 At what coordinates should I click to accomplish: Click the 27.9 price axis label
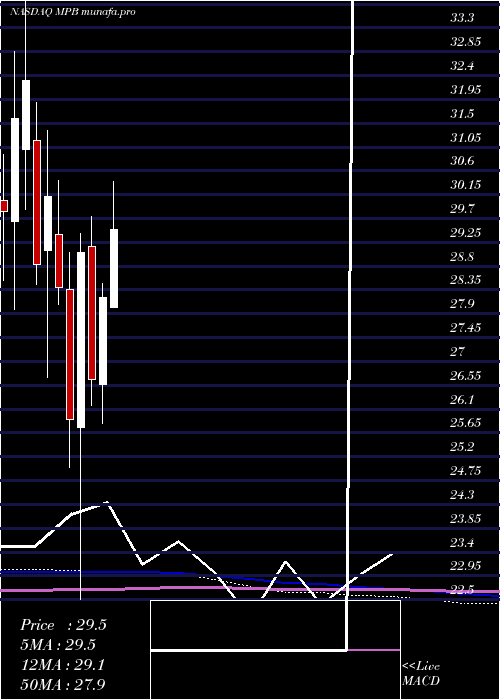tap(462, 304)
